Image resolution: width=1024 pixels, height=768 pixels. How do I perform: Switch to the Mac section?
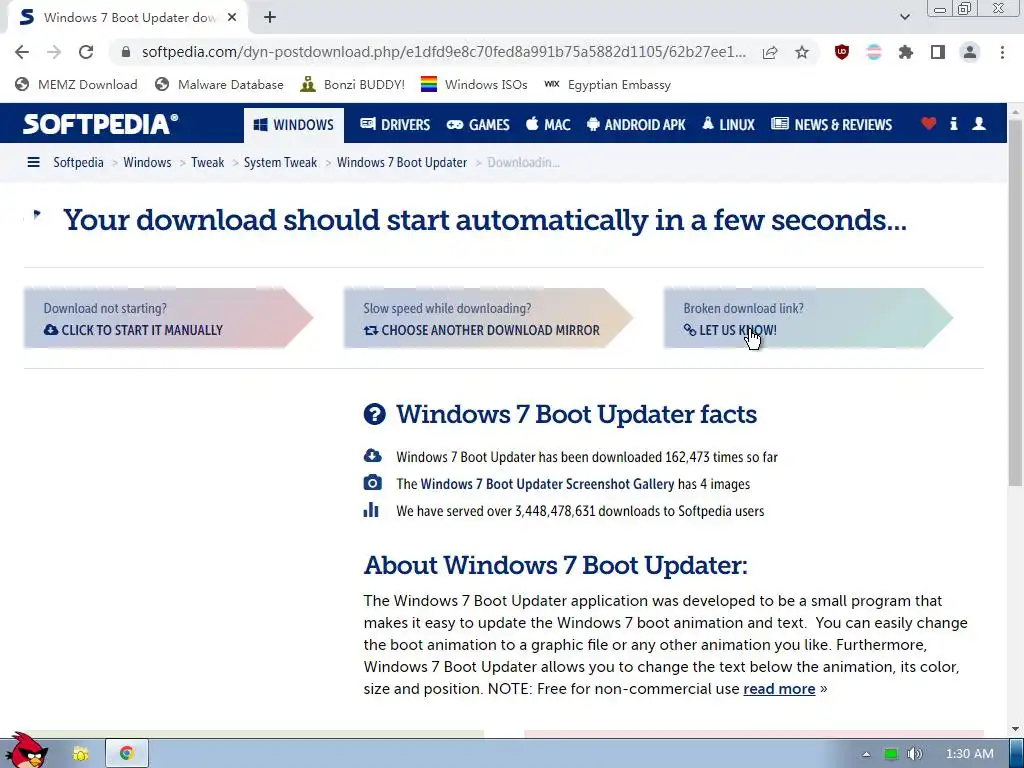point(548,124)
